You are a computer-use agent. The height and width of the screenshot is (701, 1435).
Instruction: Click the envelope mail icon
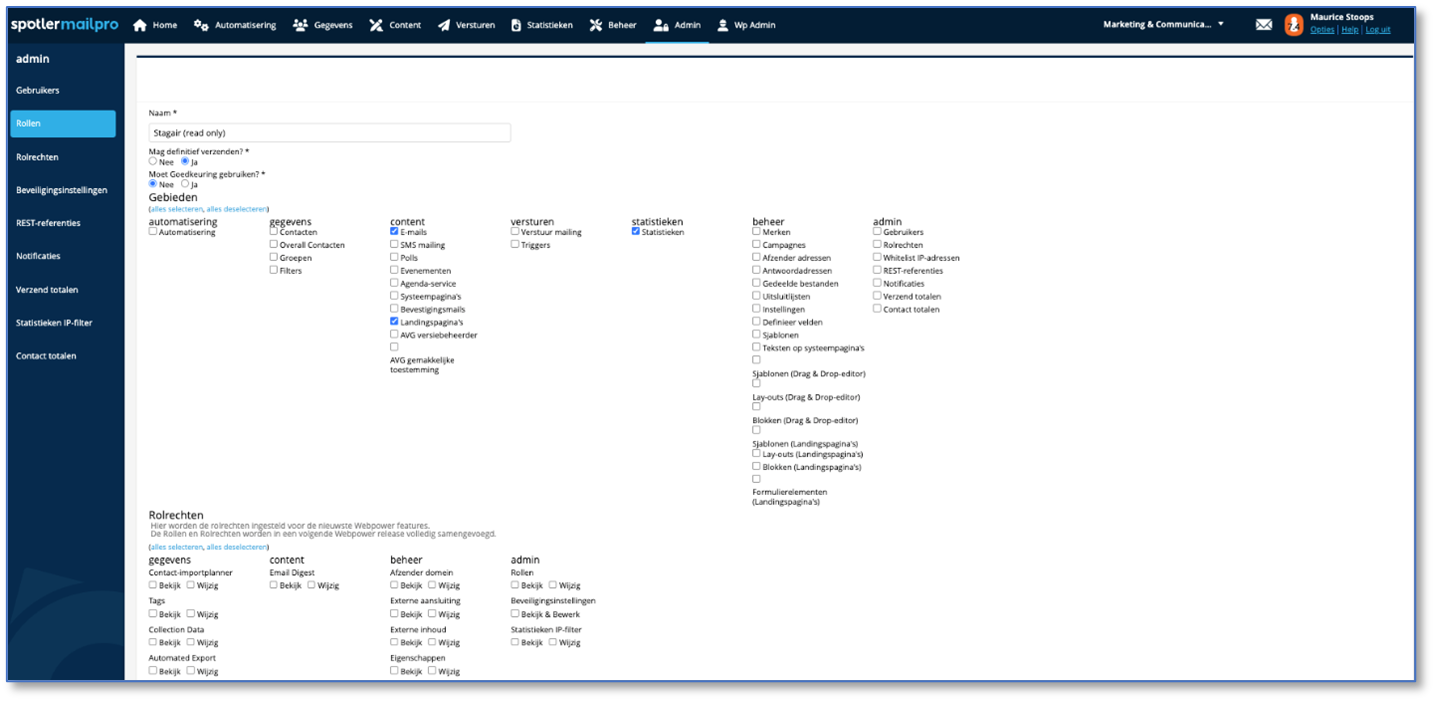(x=1264, y=25)
